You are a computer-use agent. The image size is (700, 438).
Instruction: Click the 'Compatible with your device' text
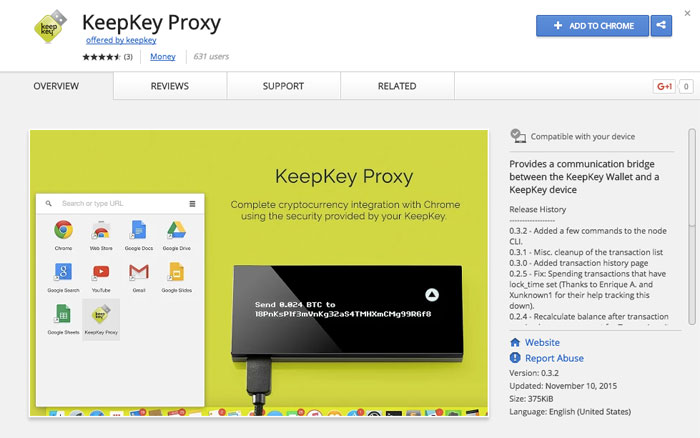pos(583,137)
